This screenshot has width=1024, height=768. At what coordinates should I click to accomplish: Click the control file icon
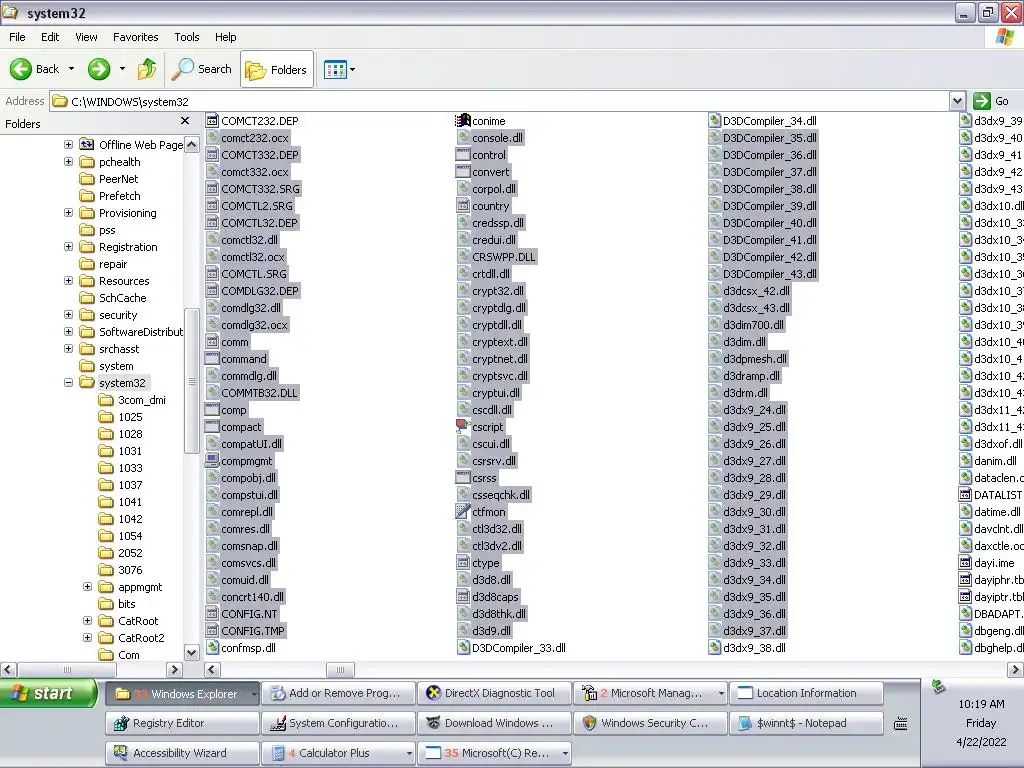462,155
